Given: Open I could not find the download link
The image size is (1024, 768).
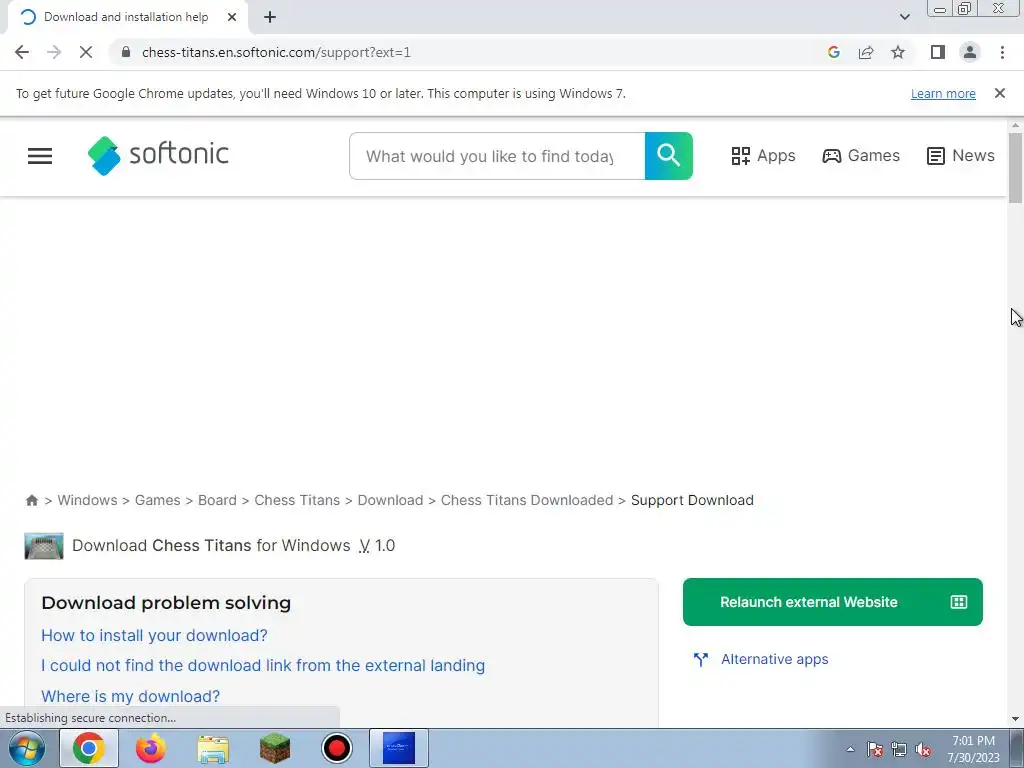Looking at the screenshot, I should click(x=263, y=665).
